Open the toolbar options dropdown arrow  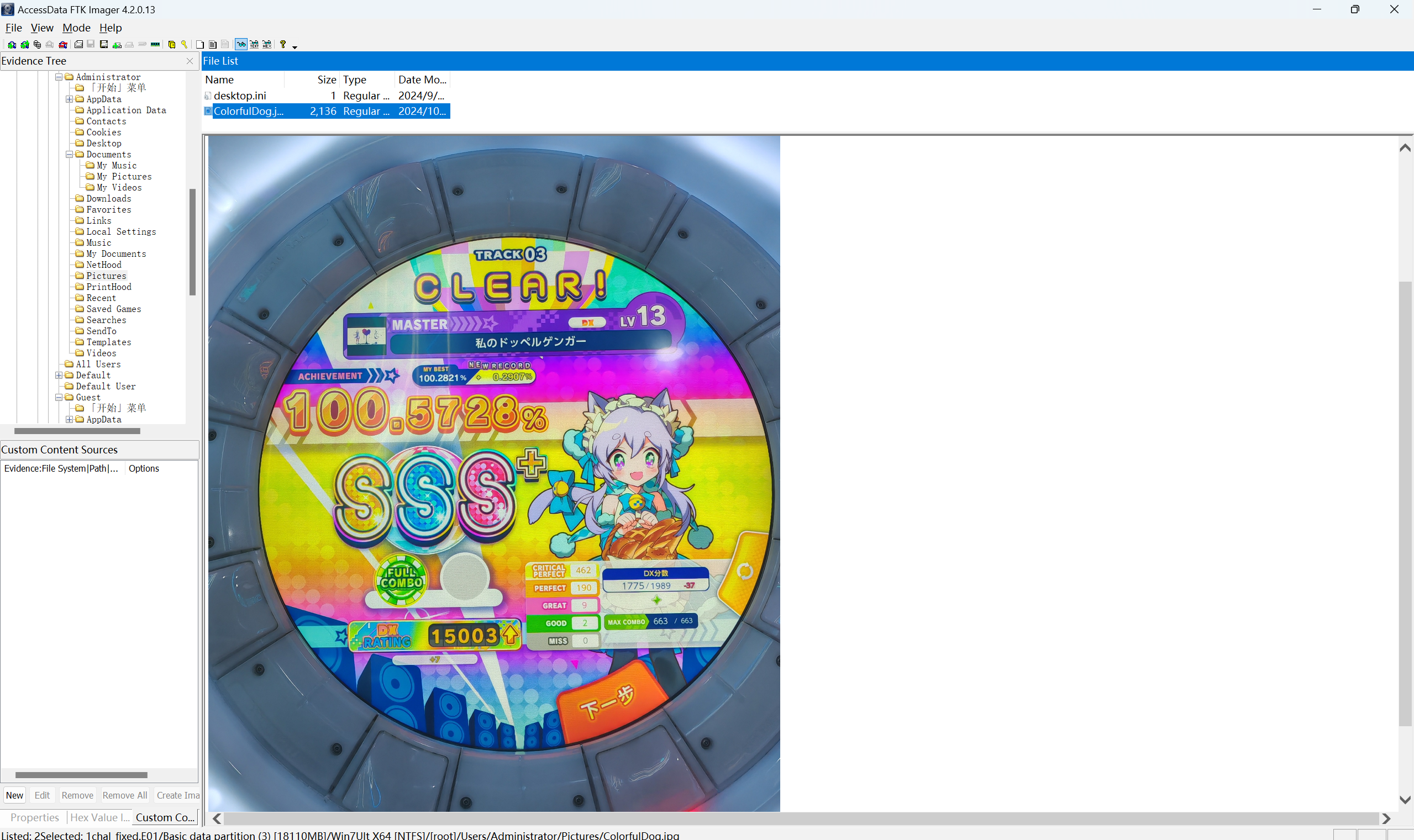[x=295, y=47]
